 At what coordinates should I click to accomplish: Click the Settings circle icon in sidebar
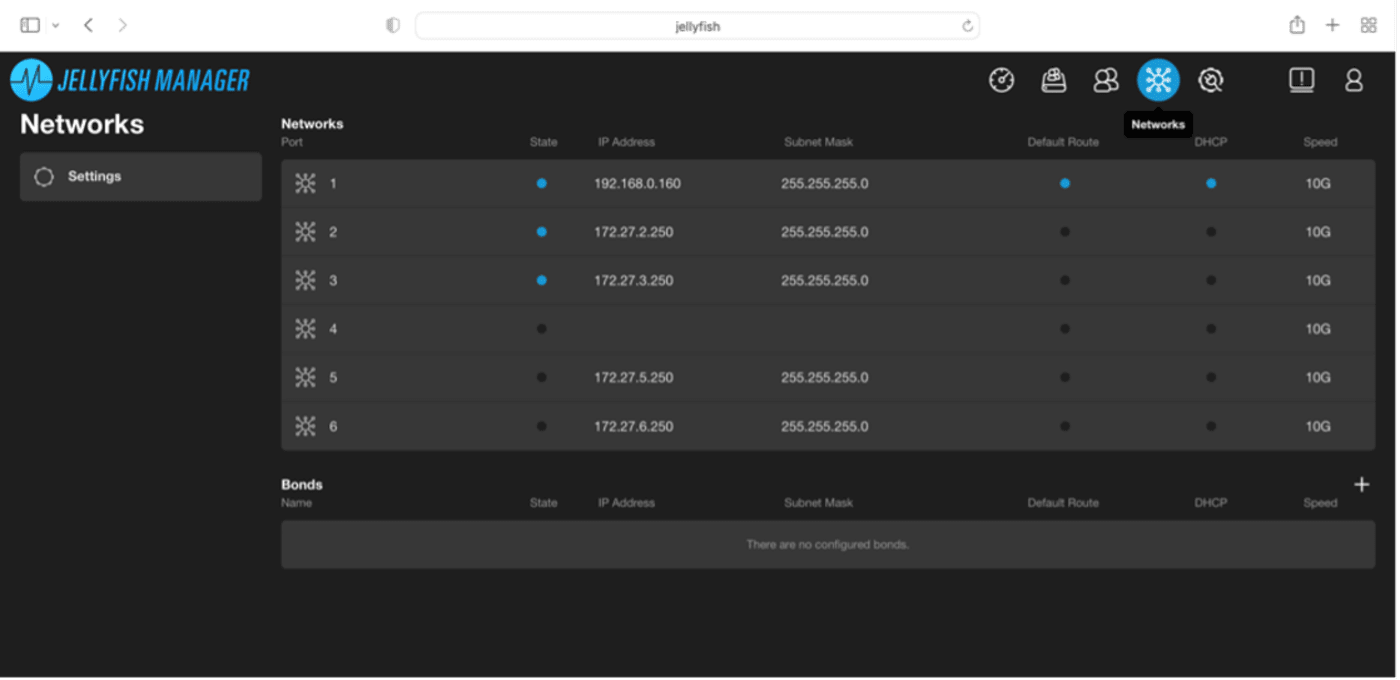(x=44, y=177)
